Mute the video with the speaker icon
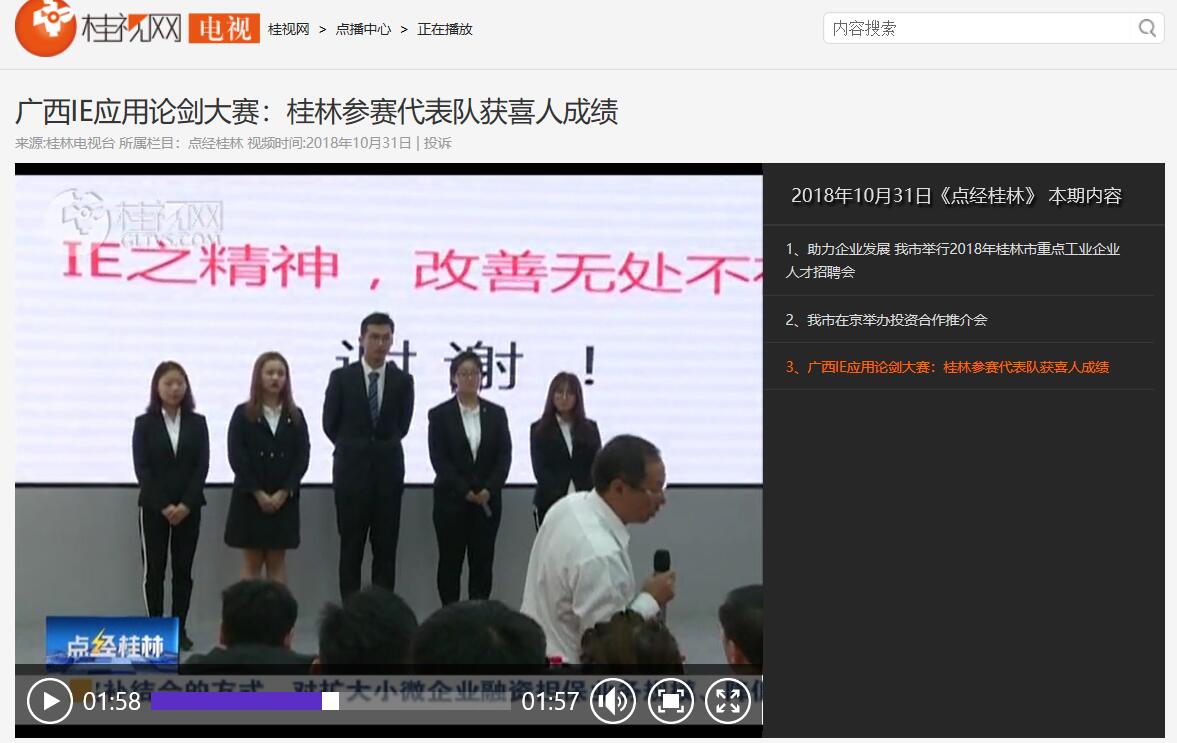The image size is (1177, 743). coord(612,701)
